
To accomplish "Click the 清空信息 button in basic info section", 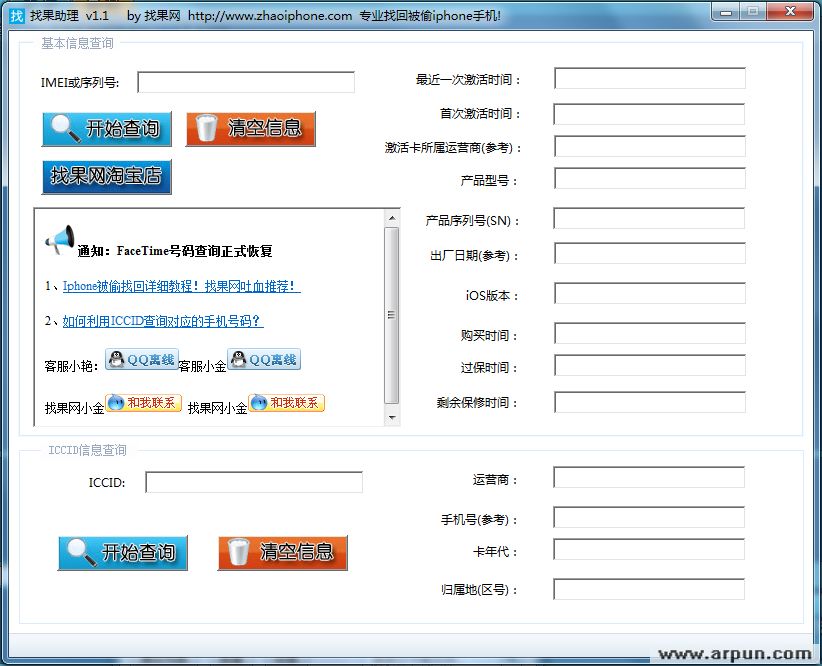I will [x=250, y=129].
